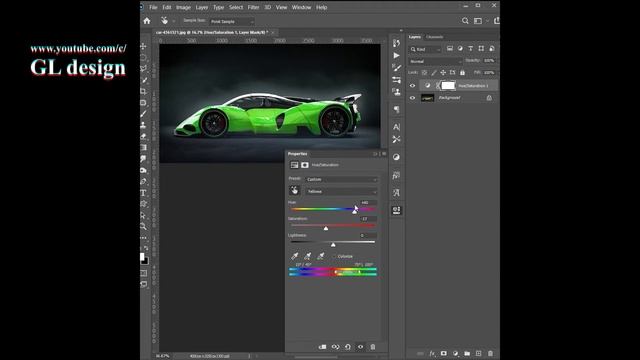
Task: Select the Hue/Saturation layer mask thumbnail
Action: coord(448,85)
